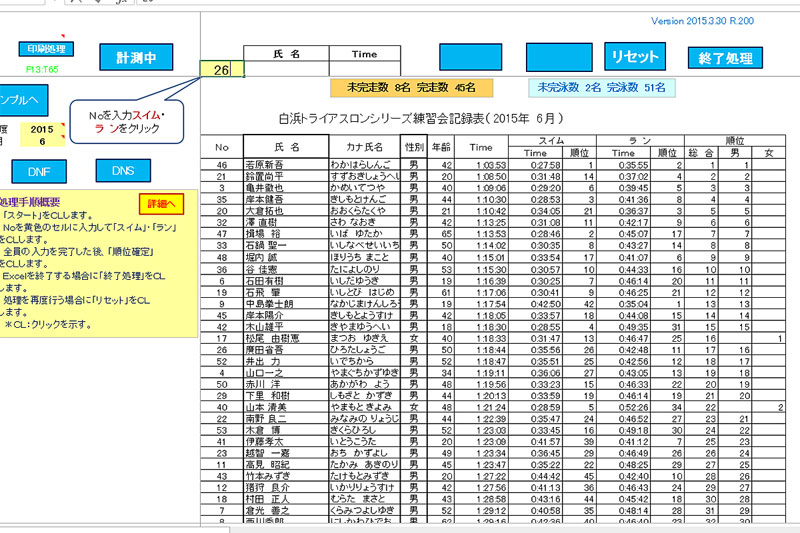Select the yellow No input cell showing 26
This screenshot has width=800, height=533.
222,70
